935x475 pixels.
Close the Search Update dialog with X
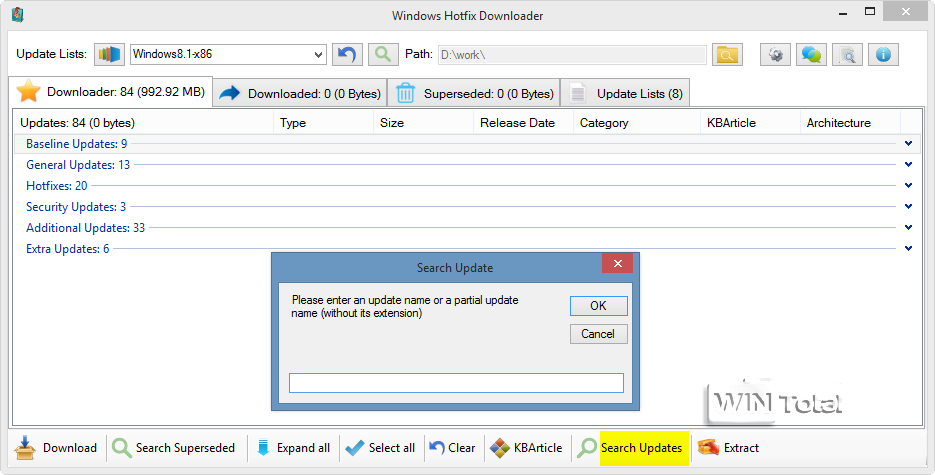click(x=618, y=263)
